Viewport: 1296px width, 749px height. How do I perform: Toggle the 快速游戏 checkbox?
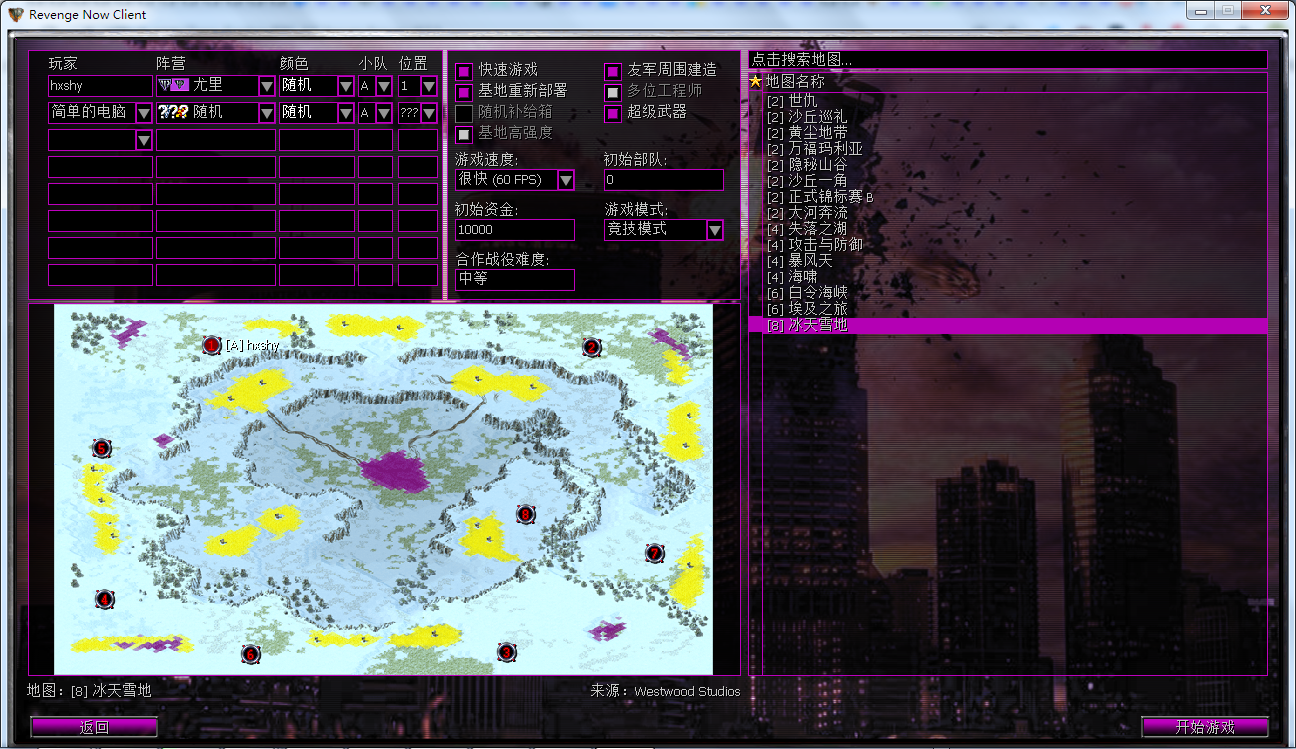pos(464,71)
